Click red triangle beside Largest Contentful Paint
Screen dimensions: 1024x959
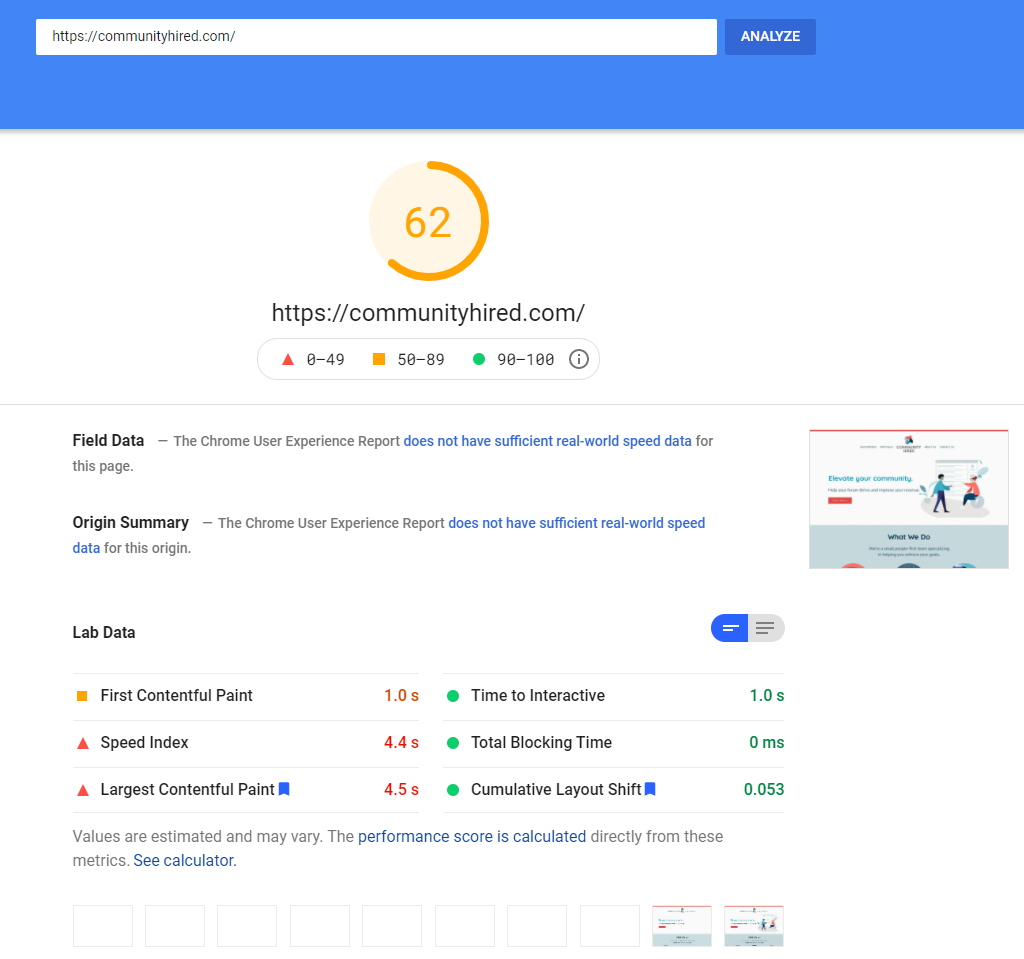coord(83,790)
